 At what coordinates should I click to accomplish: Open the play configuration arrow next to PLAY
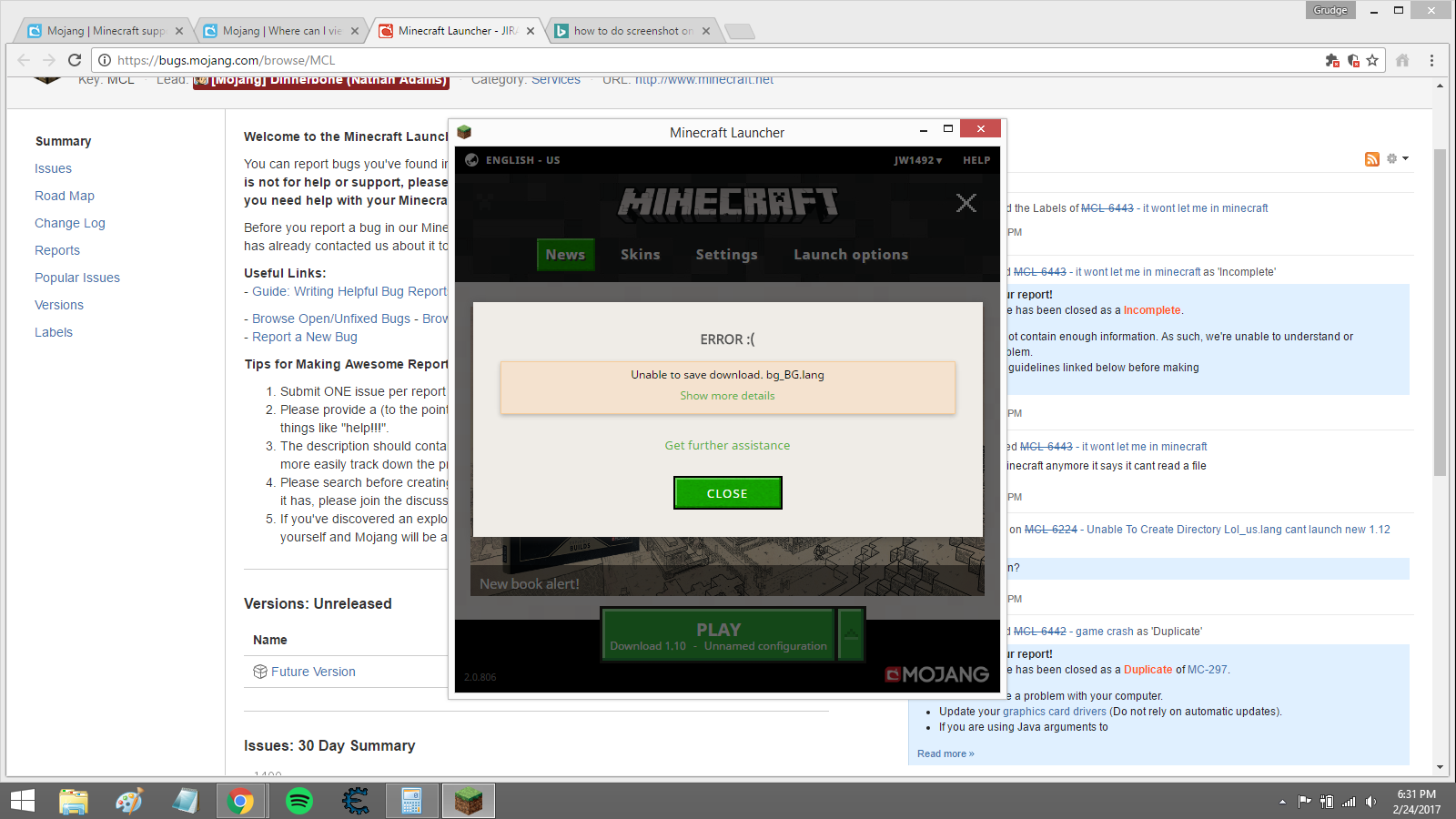851,634
